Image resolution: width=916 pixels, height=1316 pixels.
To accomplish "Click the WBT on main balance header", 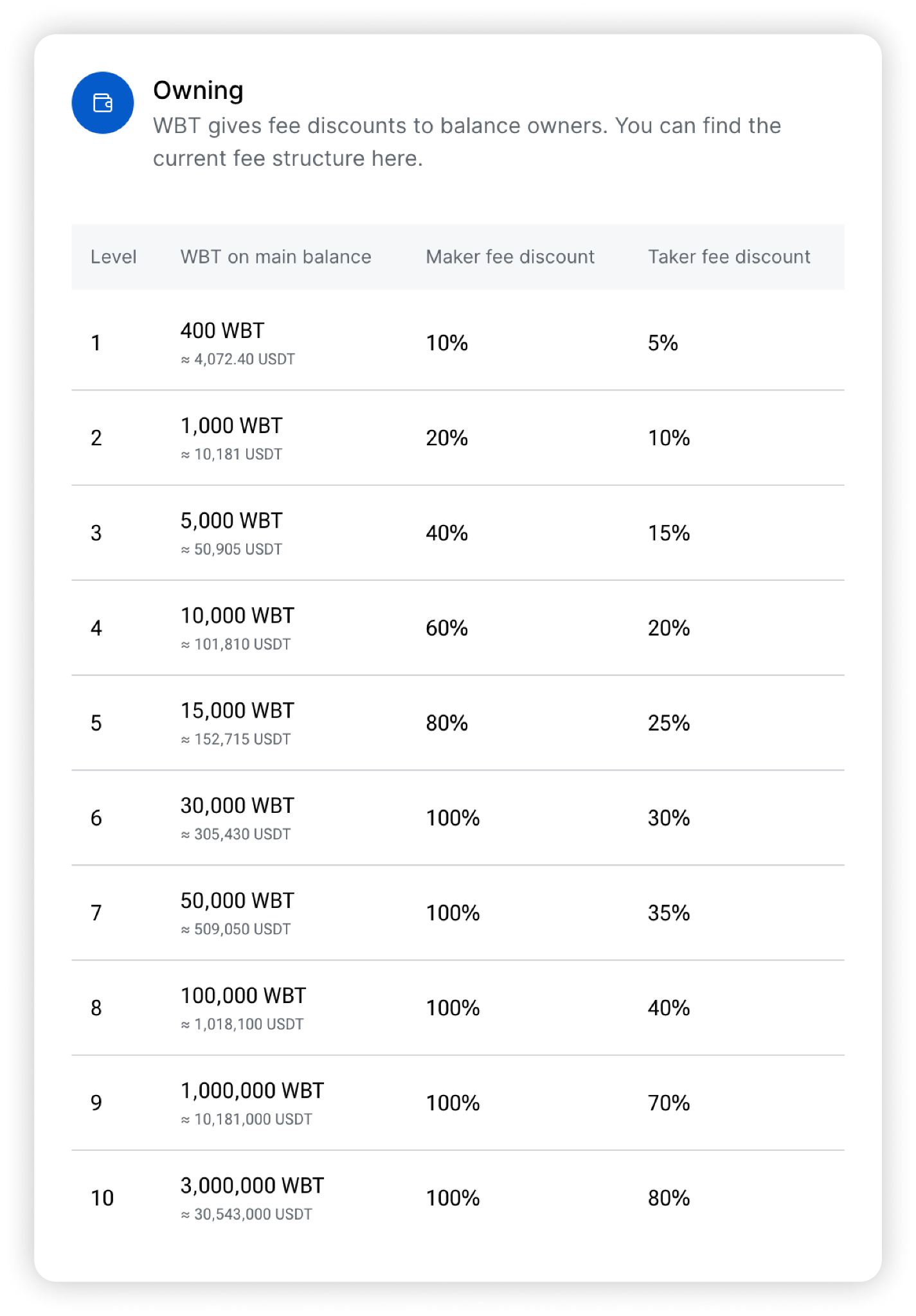I will click(276, 257).
